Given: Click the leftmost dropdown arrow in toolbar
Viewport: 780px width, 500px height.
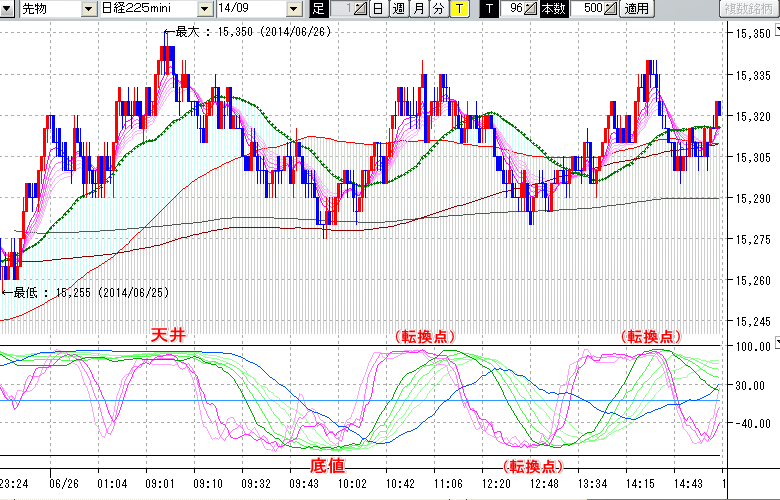Looking at the screenshot, I should pyautogui.click(x=9, y=9).
